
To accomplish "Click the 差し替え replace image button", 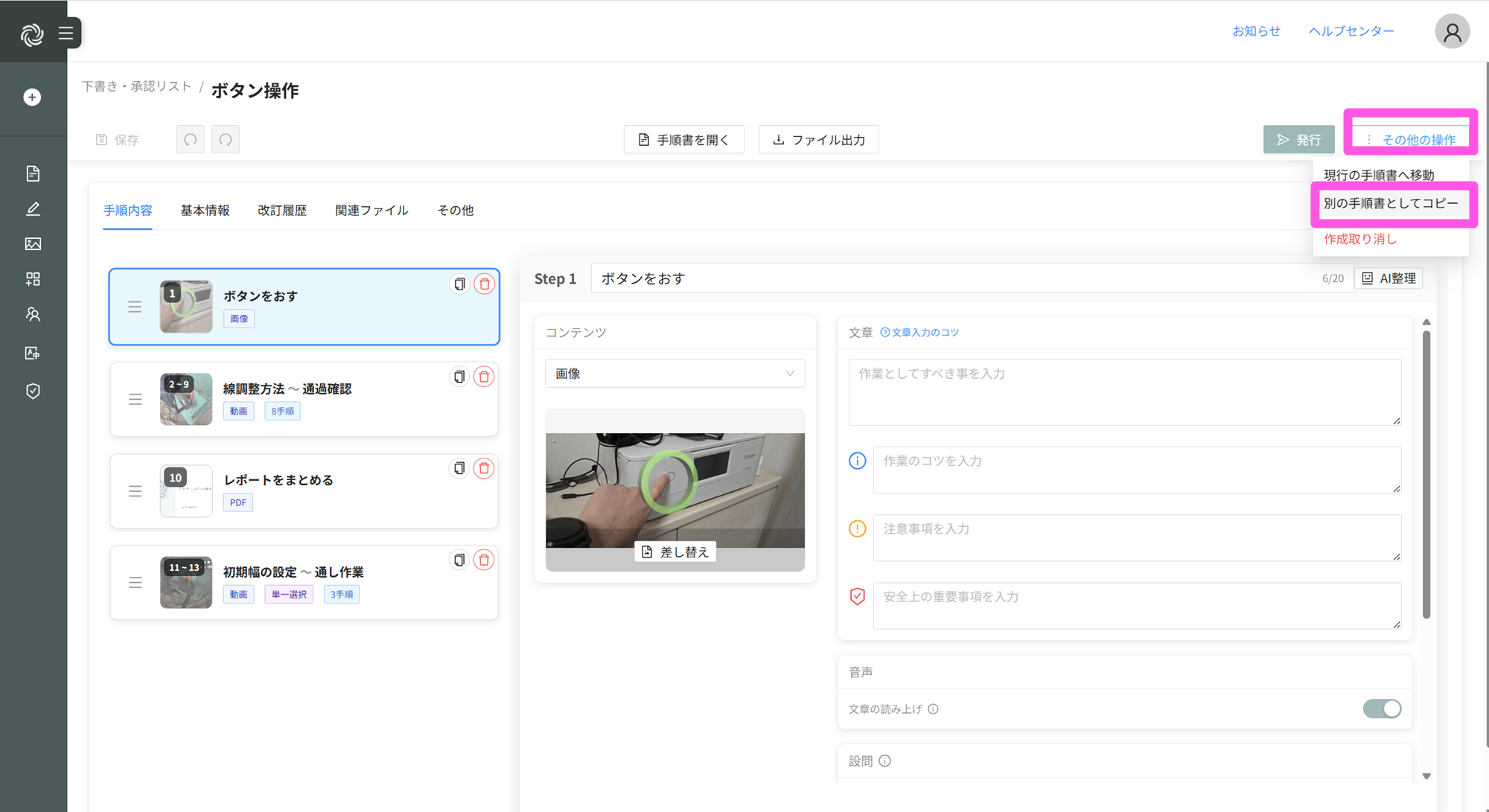I will (x=675, y=552).
